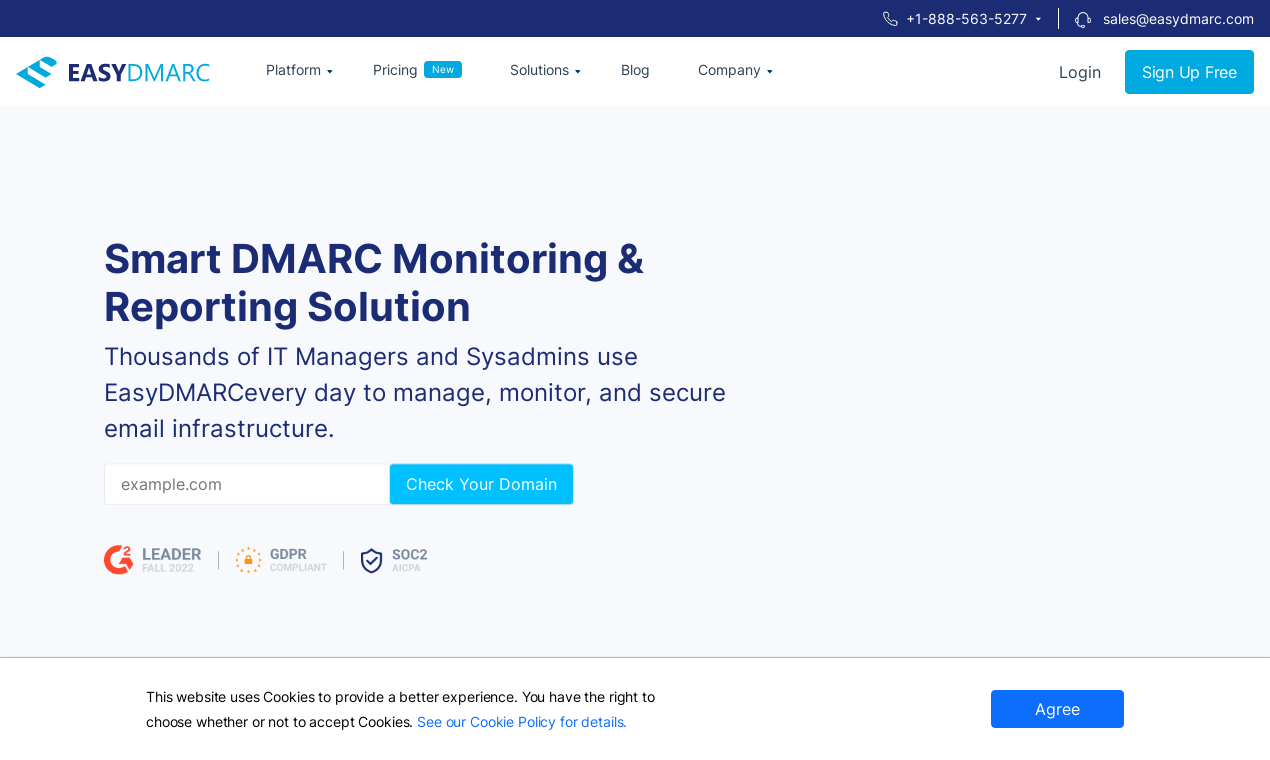Select the EasyDMARC logo

point(112,71)
